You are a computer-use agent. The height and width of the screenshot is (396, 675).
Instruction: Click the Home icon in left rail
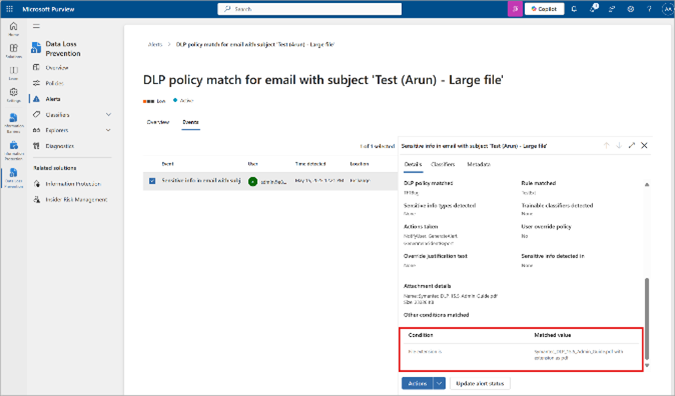tap(14, 28)
